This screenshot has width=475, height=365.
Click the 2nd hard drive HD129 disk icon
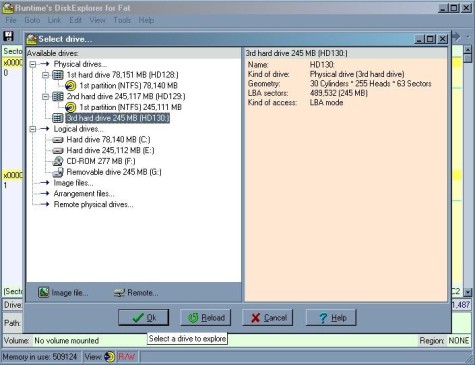tap(58, 97)
